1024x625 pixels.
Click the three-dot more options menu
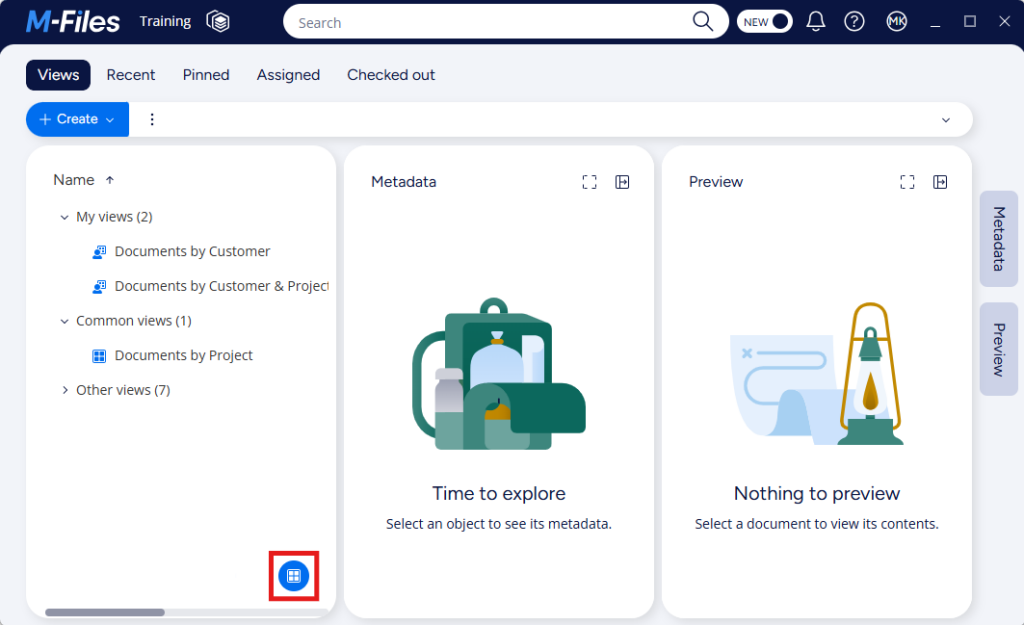[152, 119]
